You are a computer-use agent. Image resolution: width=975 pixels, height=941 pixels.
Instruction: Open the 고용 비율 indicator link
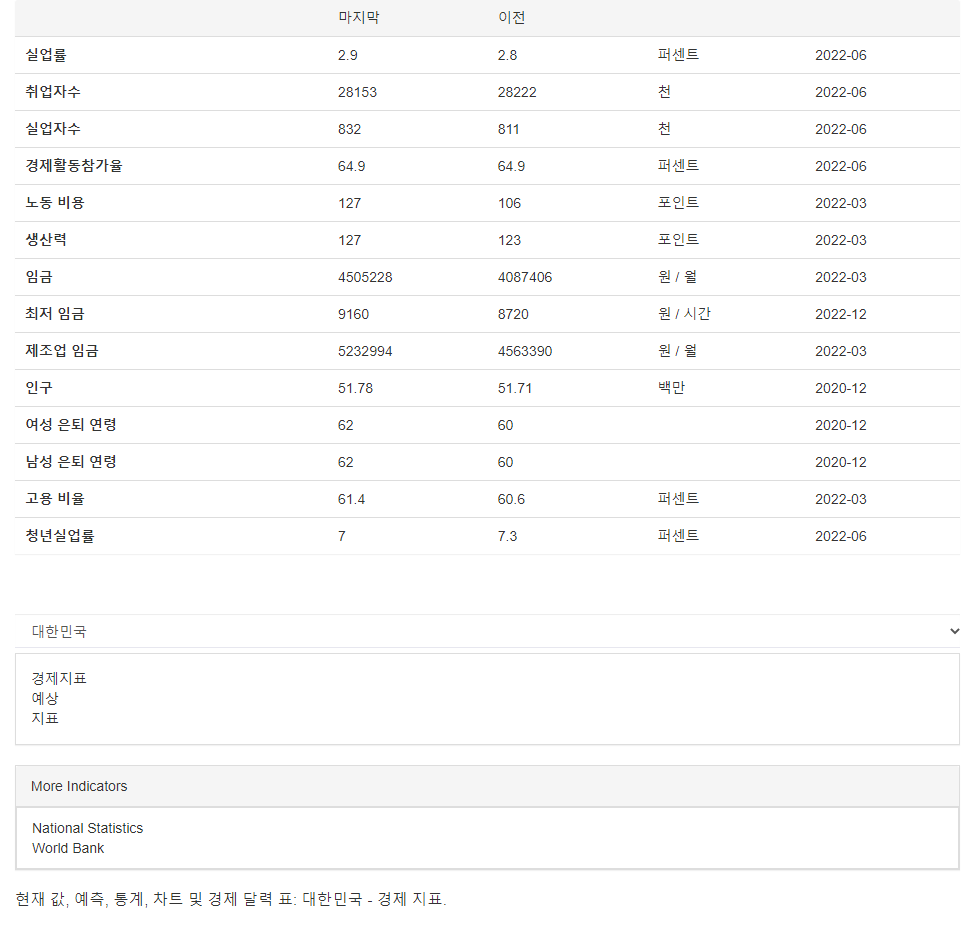(55, 499)
